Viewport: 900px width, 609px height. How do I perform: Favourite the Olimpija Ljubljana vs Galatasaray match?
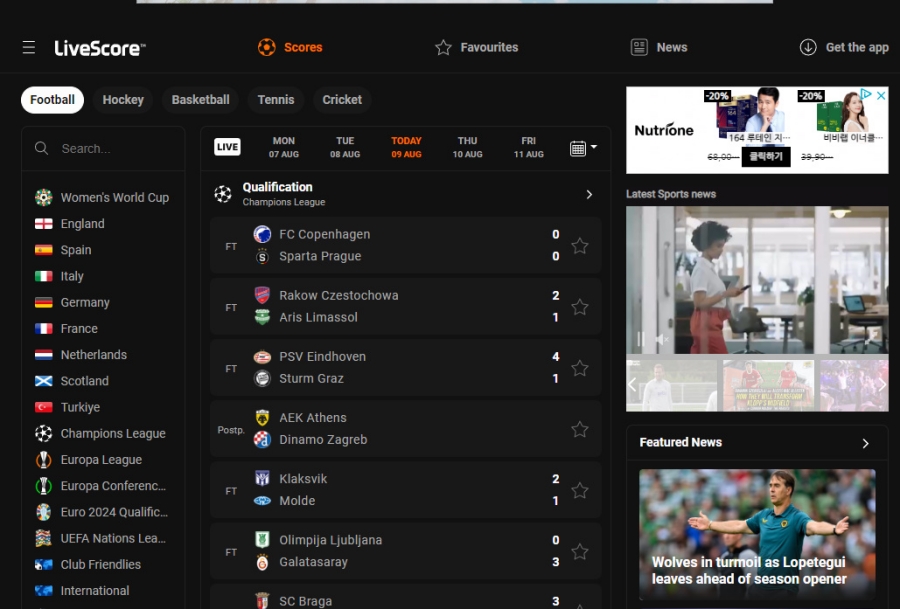580,552
